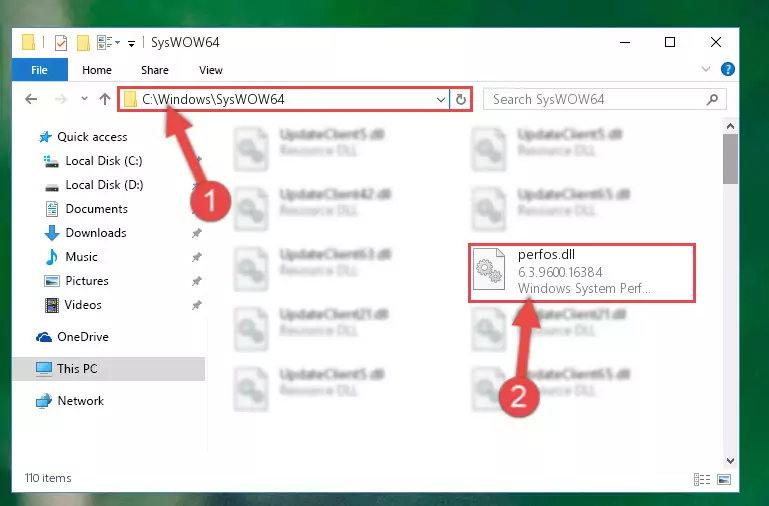
Task: Open Videos in sidebar
Action: (83, 305)
